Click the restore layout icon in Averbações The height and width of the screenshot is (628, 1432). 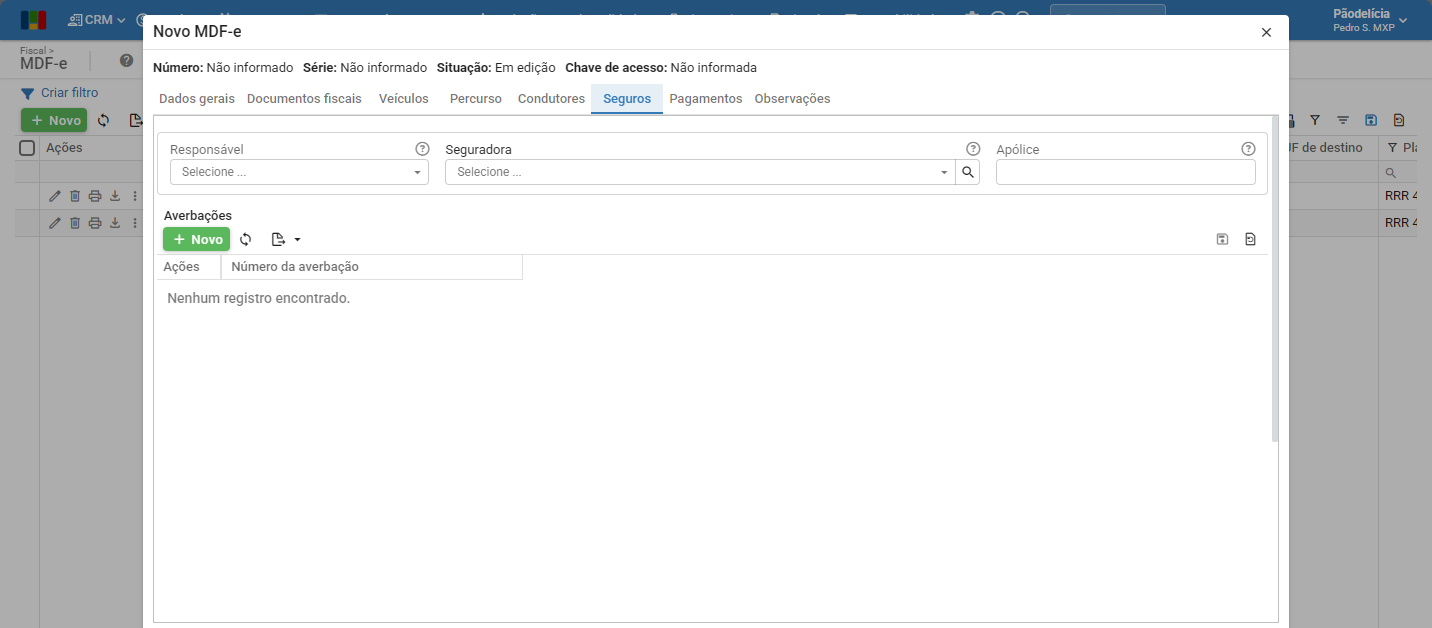1250,240
